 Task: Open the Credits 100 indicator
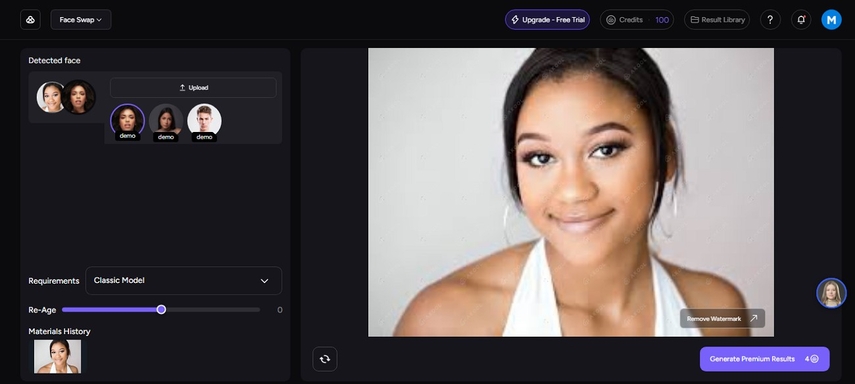(x=637, y=20)
